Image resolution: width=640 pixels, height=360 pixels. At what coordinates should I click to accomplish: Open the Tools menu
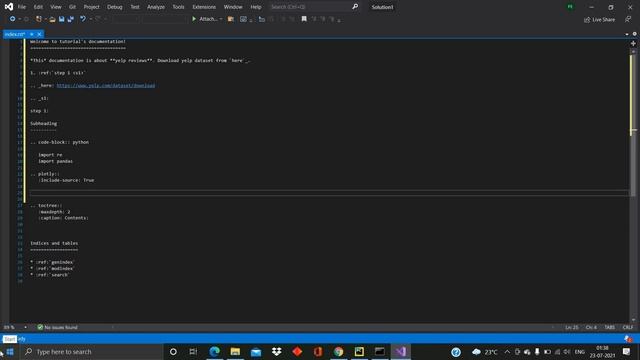click(x=178, y=7)
